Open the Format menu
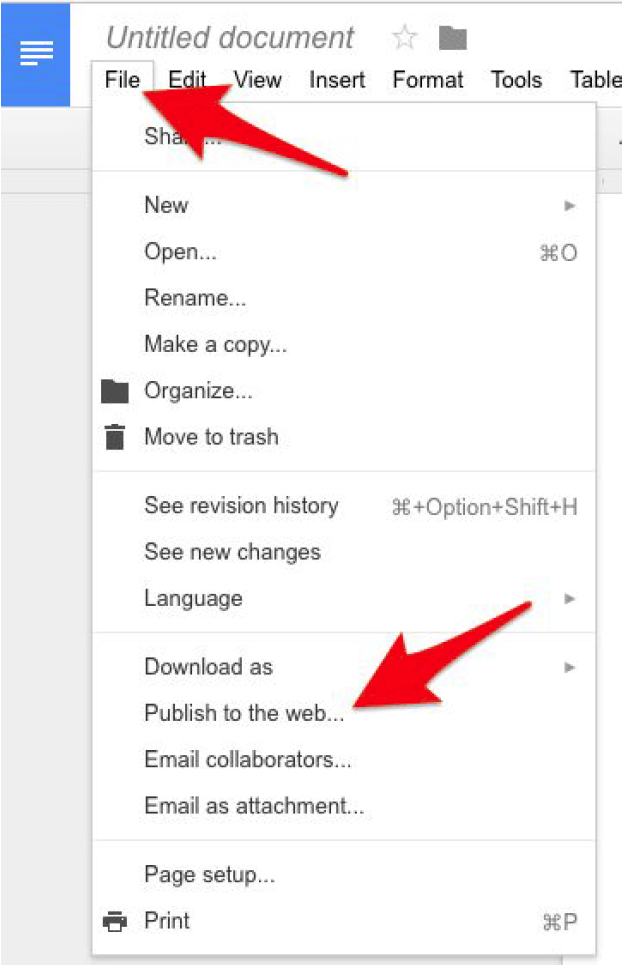Image resolution: width=624 pixels, height=968 pixels. [428, 80]
